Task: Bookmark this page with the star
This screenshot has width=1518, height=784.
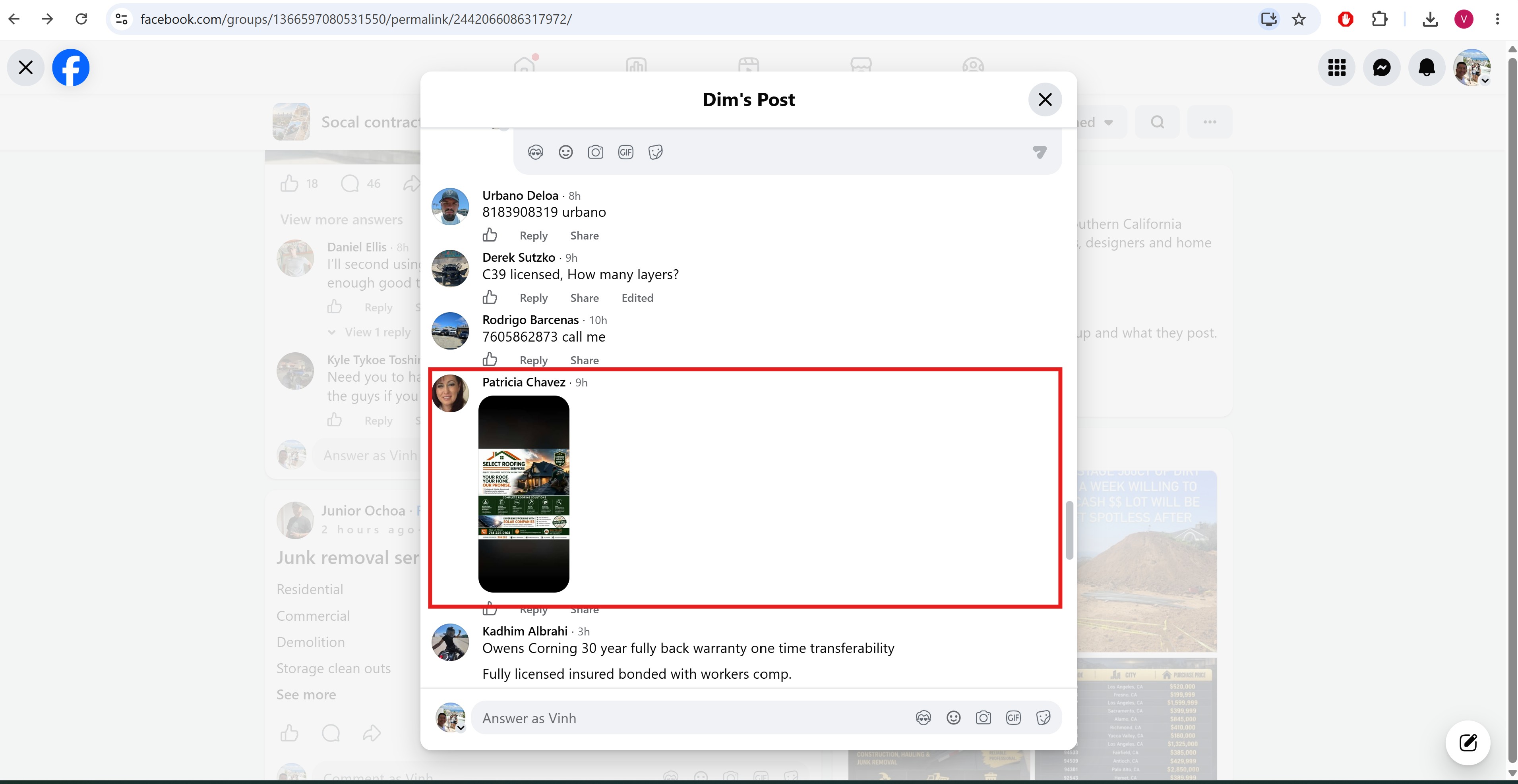Action: pos(1298,19)
